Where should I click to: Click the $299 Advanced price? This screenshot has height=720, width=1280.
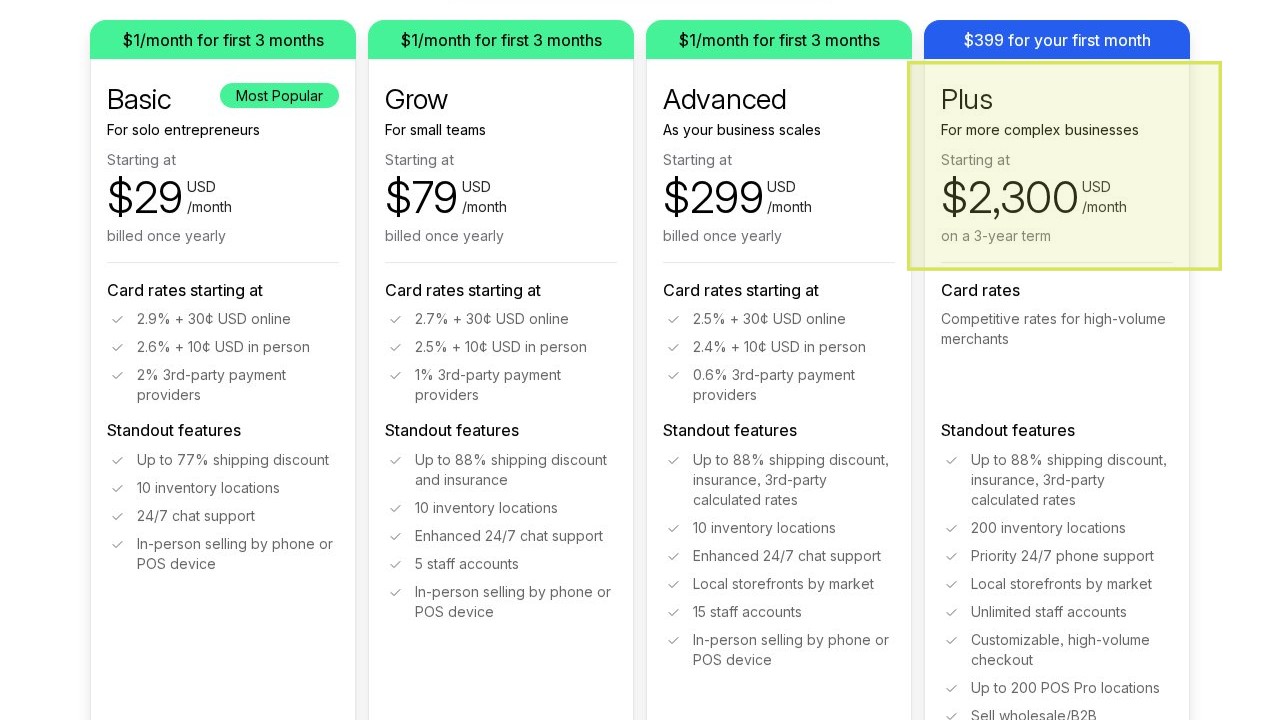[713, 197]
